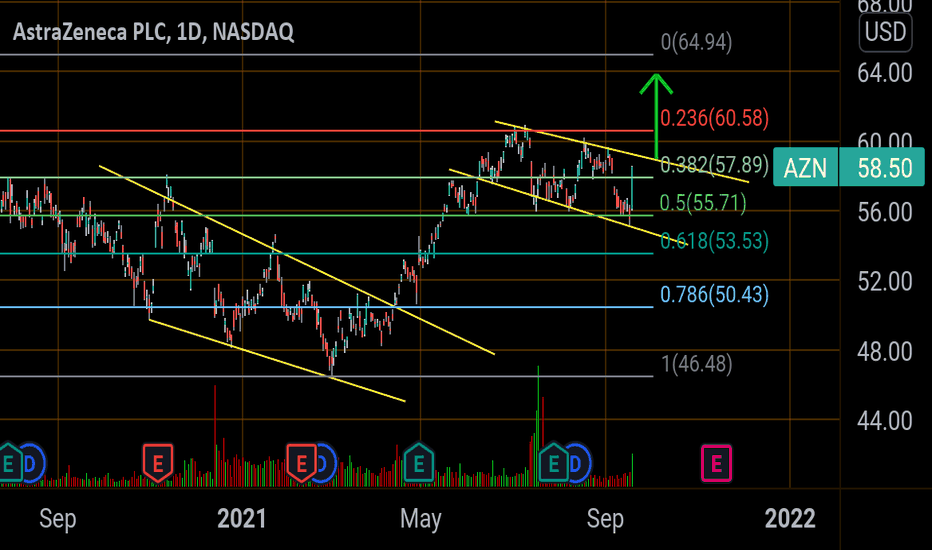The image size is (932, 550).
Task: Click the 64.00 price axis value
Action: 884,73
